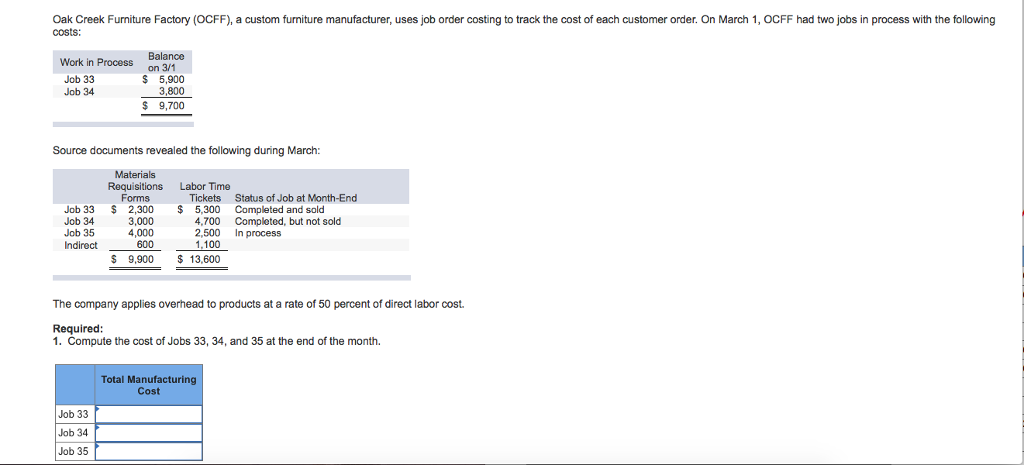Click the blue corner marker in Job 33 field
Screen dimensions: 1024x465
(x=97, y=408)
